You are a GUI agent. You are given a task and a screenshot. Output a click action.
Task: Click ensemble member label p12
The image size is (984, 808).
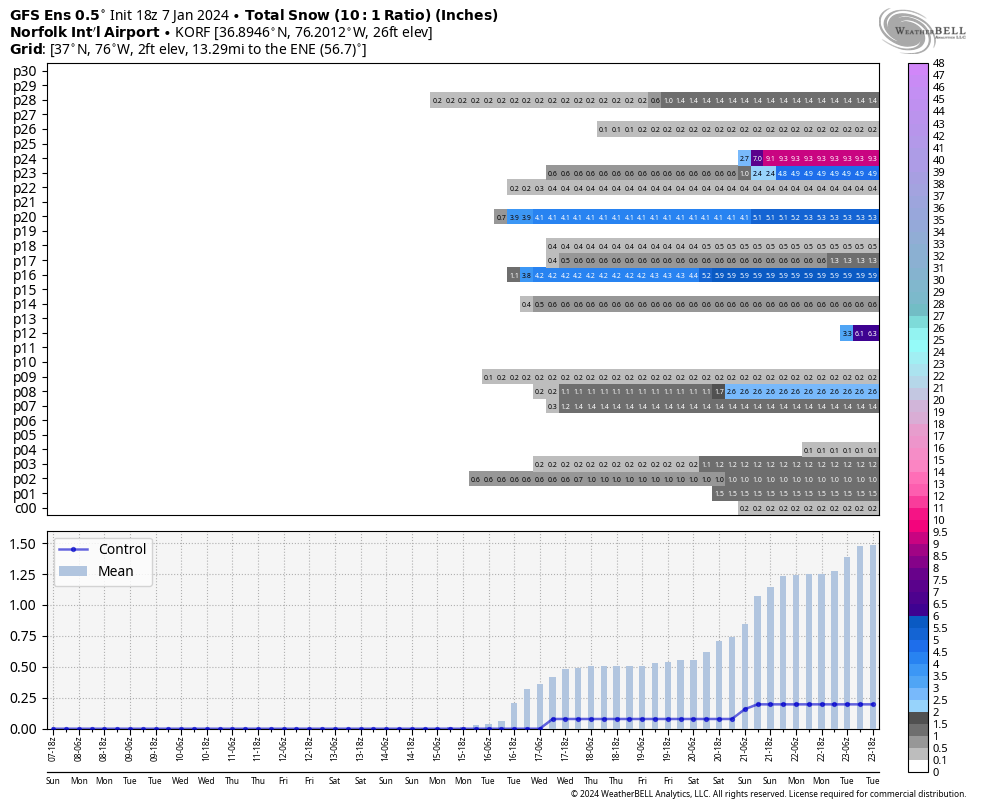pyautogui.click(x=25, y=334)
